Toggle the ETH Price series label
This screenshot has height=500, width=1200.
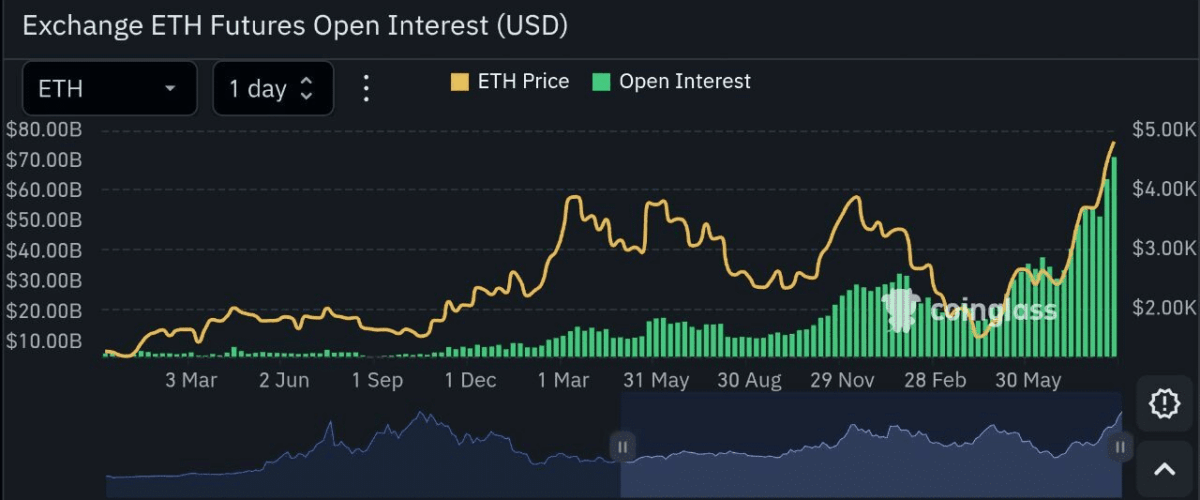point(523,82)
